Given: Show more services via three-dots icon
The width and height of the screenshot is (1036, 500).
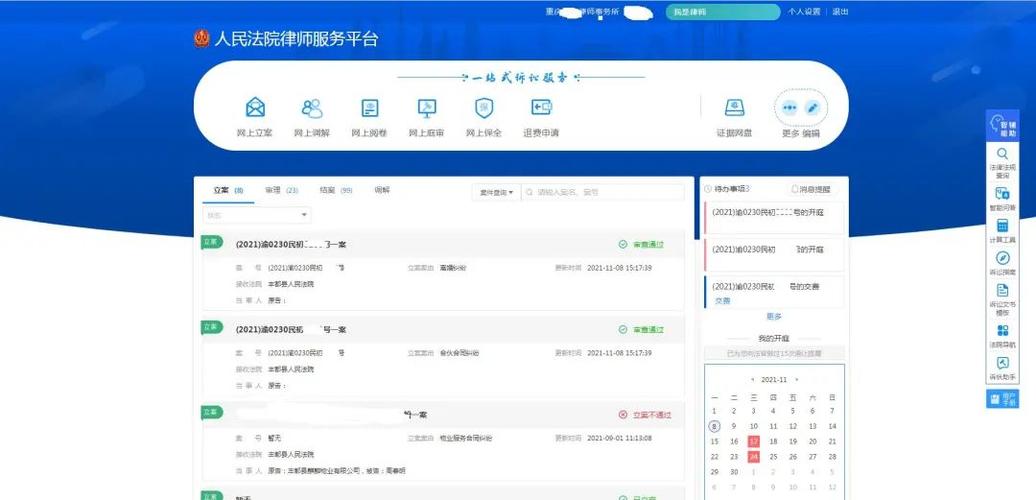Looking at the screenshot, I should 790,107.
